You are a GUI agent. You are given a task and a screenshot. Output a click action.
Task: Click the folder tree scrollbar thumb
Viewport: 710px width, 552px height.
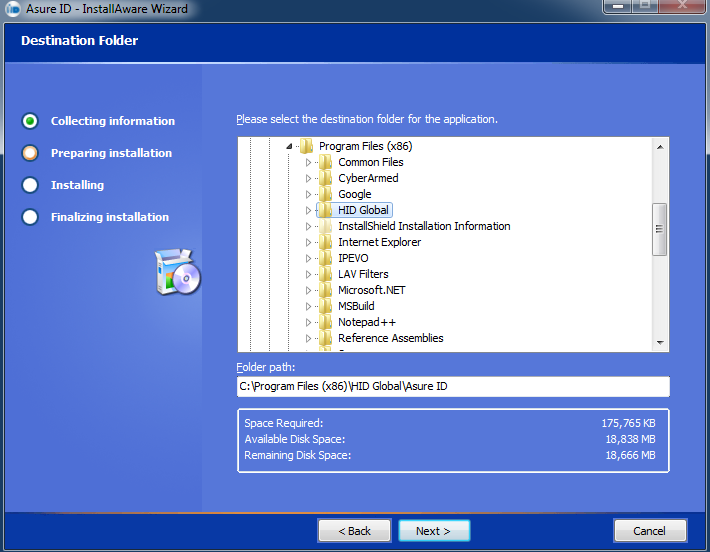point(659,229)
